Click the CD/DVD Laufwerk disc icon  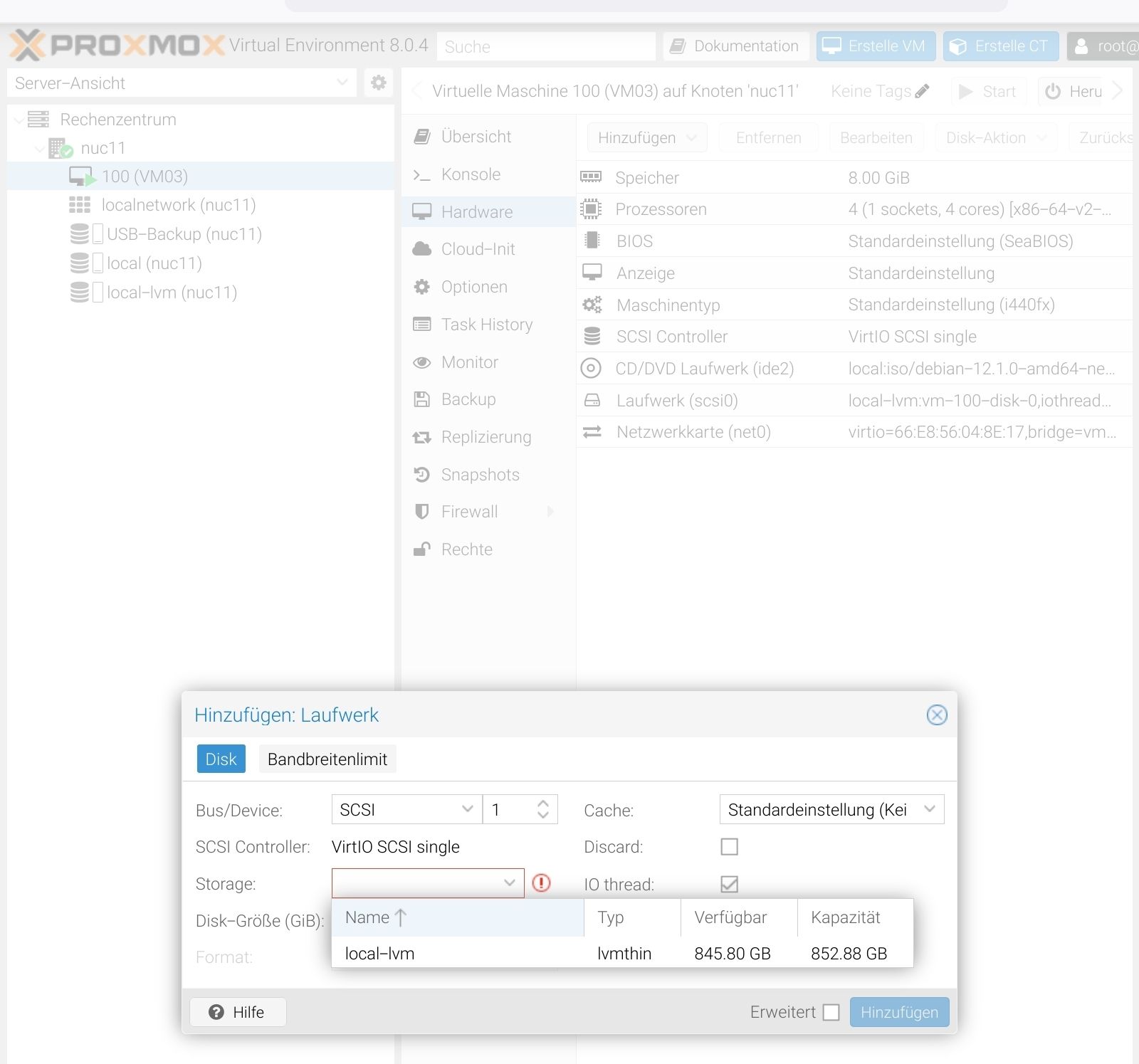point(591,368)
